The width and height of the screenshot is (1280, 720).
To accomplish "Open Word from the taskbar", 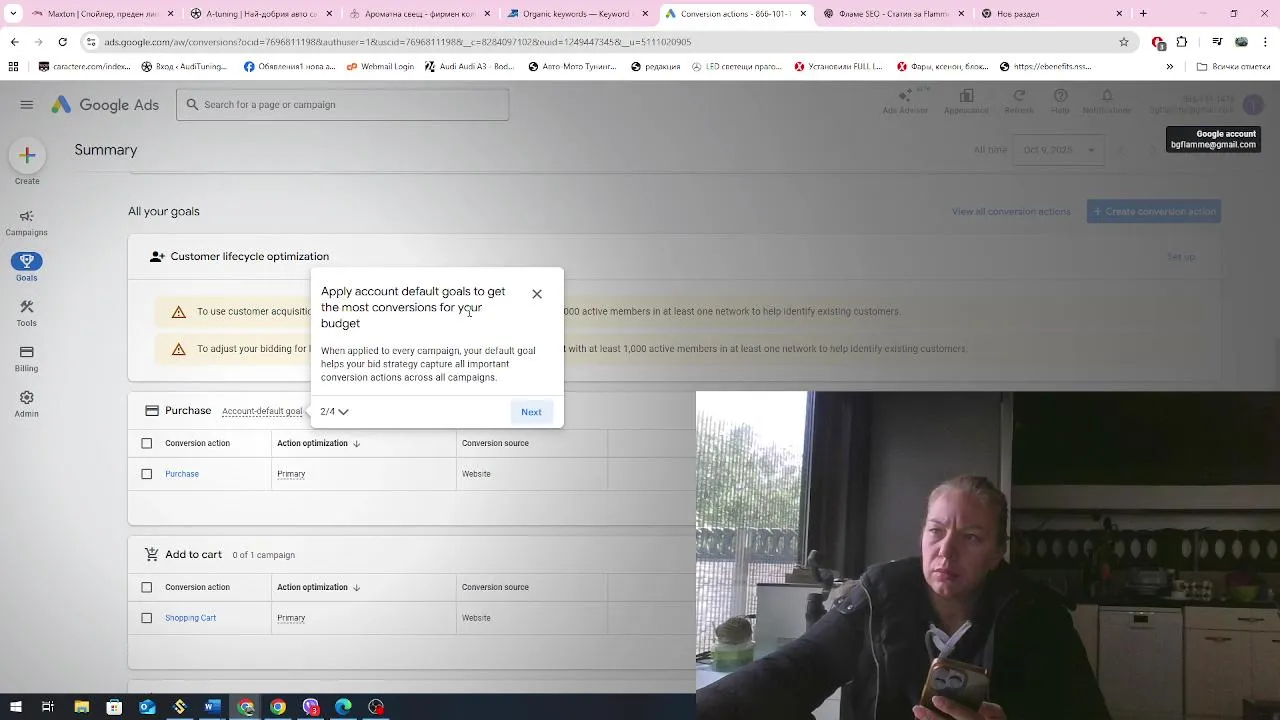I will 212,707.
